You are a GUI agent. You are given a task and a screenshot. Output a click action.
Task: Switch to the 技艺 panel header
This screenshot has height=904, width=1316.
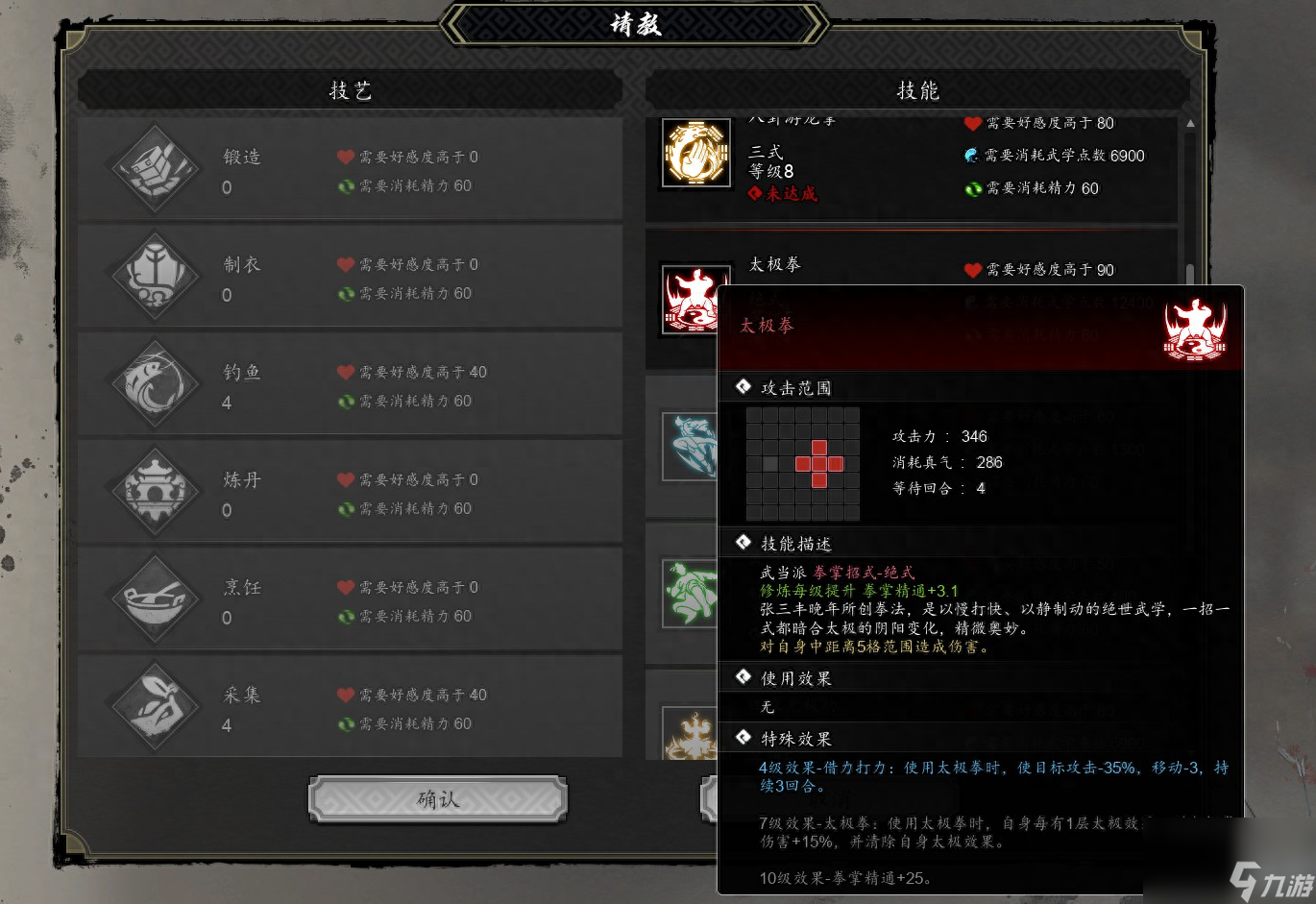(x=350, y=90)
